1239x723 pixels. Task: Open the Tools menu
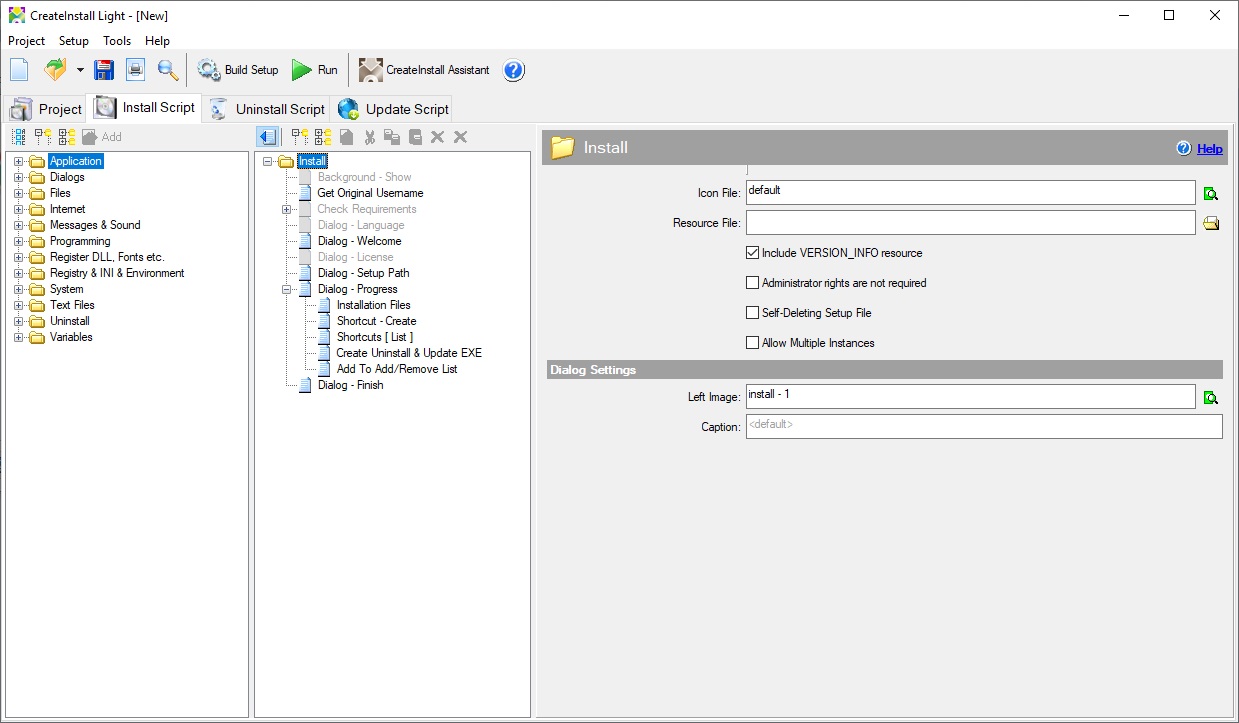click(117, 41)
